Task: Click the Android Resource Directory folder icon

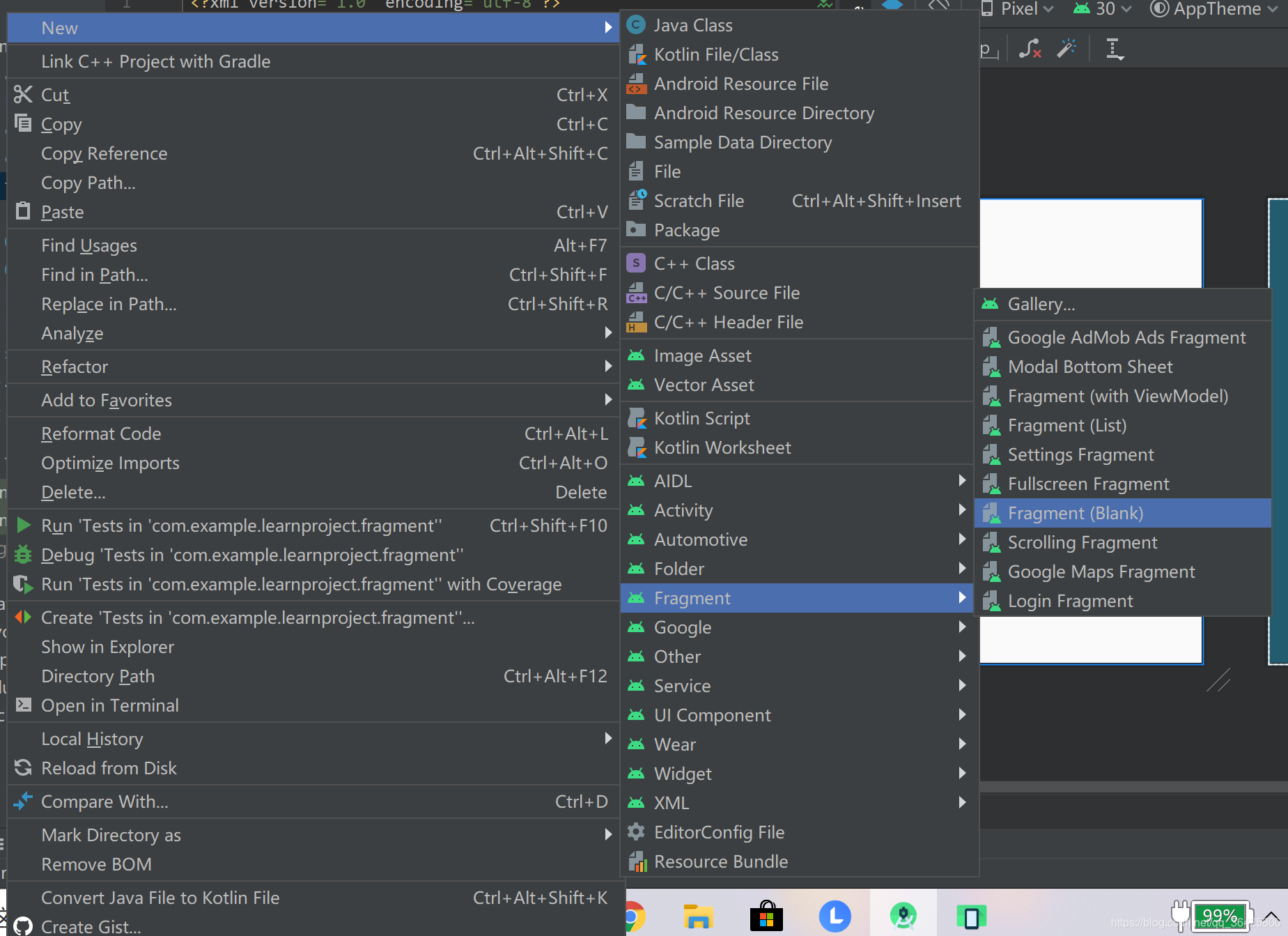Action: [x=636, y=112]
